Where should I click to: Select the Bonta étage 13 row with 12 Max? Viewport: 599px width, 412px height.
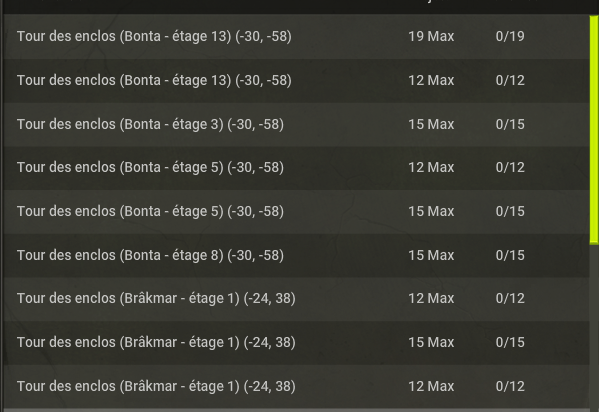[x=296, y=81]
